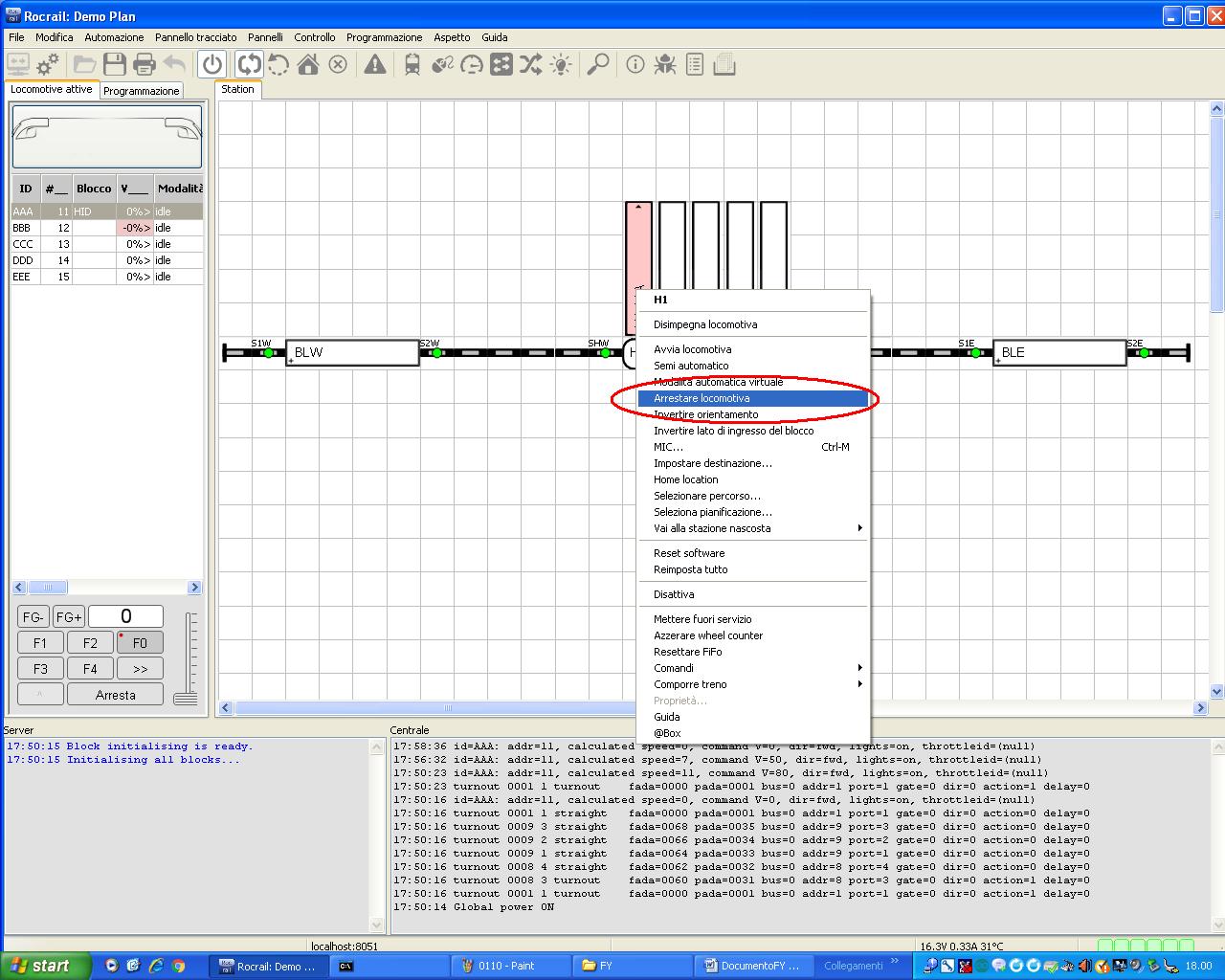Open info via the circled i icon
Viewport: 1225px width, 980px height.
click(x=635, y=65)
